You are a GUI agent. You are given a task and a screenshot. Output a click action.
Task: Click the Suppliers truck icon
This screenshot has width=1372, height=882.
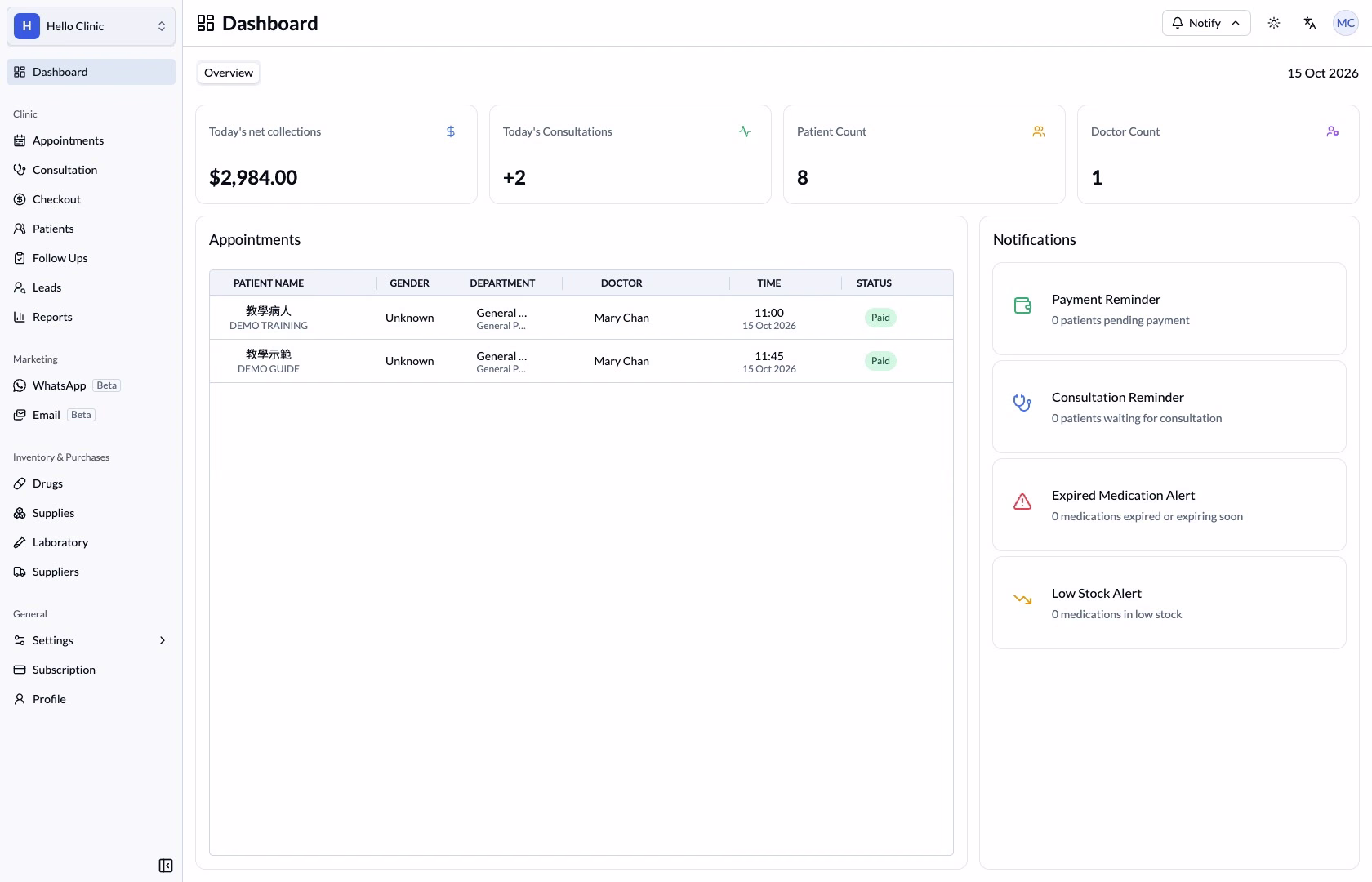20,572
